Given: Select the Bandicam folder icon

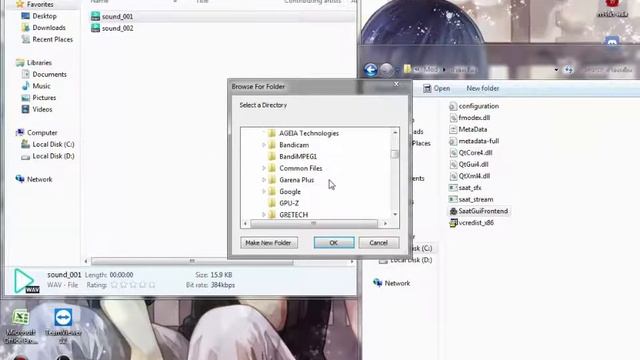Looking at the screenshot, I should coord(272,145).
